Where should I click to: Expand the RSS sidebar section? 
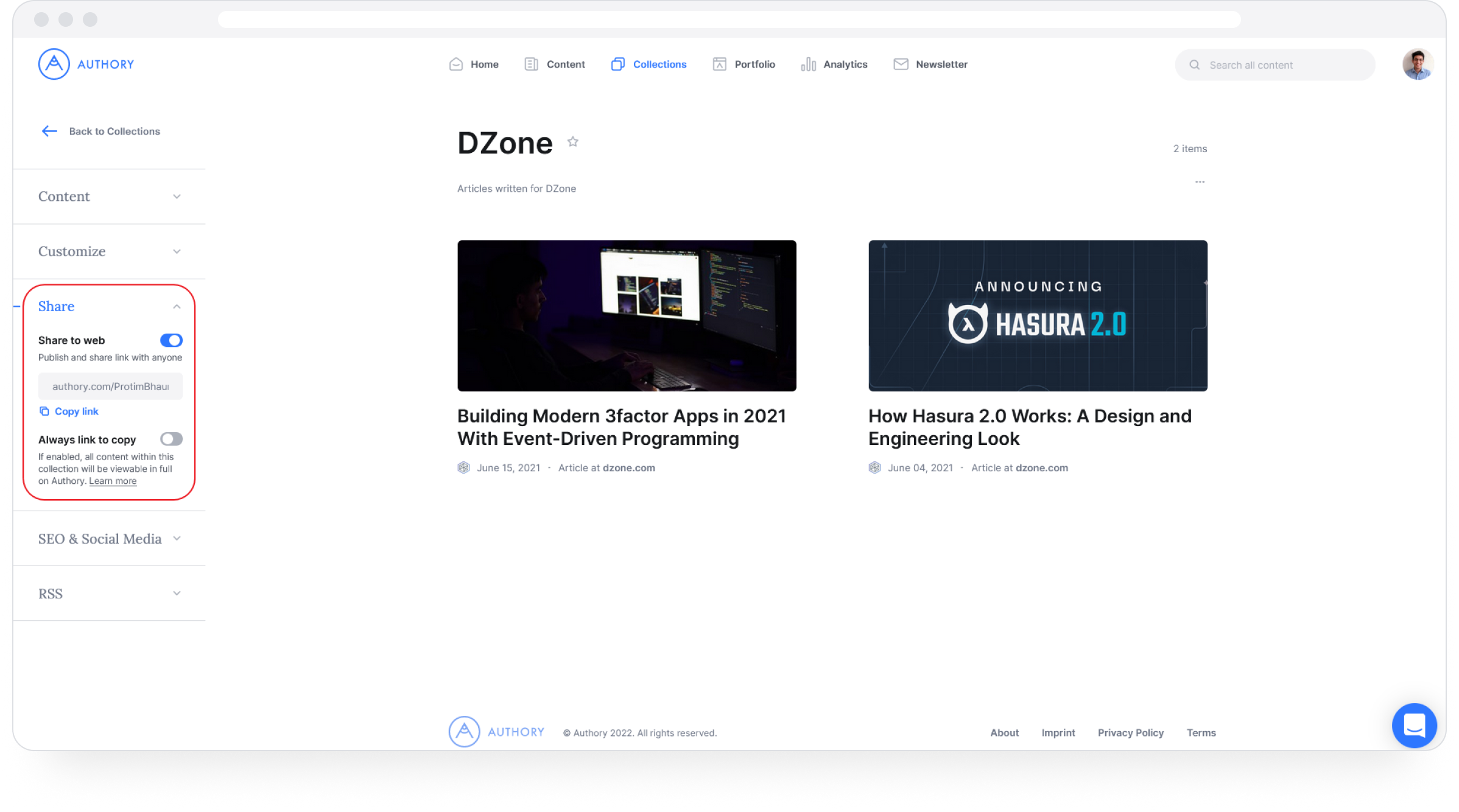[110, 593]
